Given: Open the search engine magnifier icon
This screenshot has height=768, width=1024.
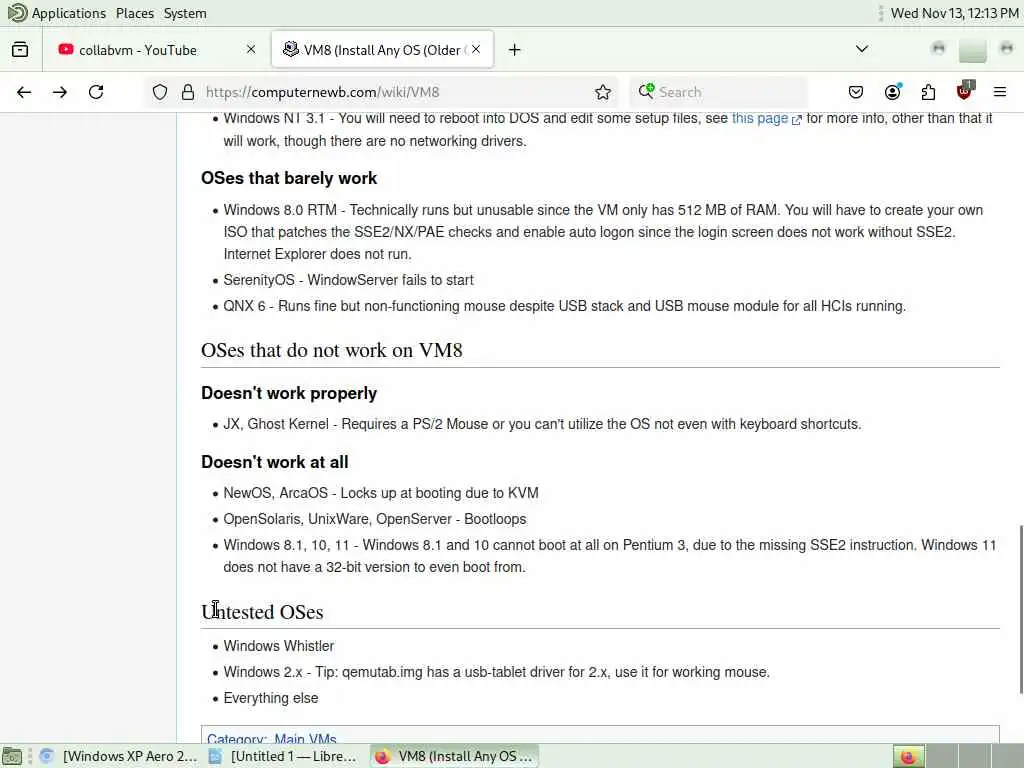Looking at the screenshot, I should [x=646, y=91].
